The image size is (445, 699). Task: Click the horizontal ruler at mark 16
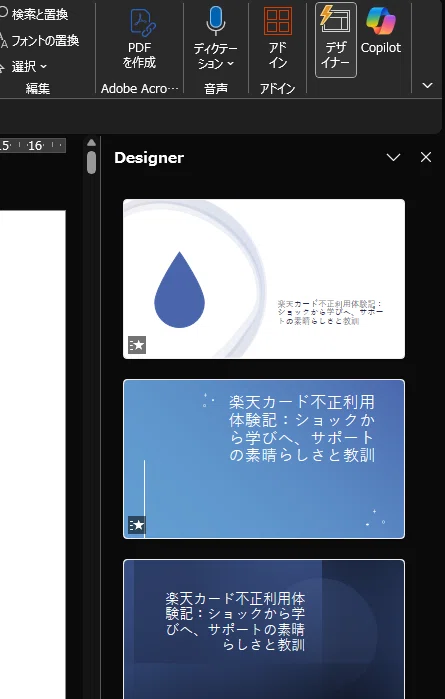click(x=35, y=145)
